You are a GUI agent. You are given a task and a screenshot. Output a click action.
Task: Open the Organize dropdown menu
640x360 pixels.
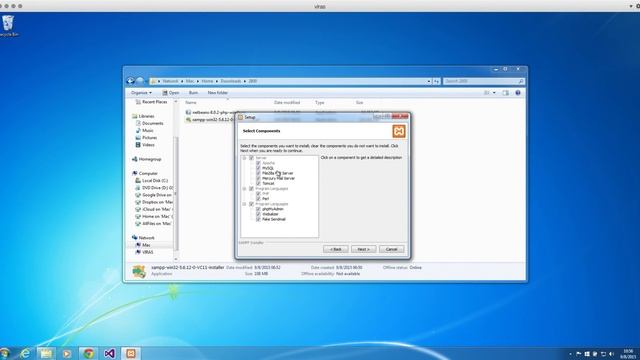click(141, 93)
